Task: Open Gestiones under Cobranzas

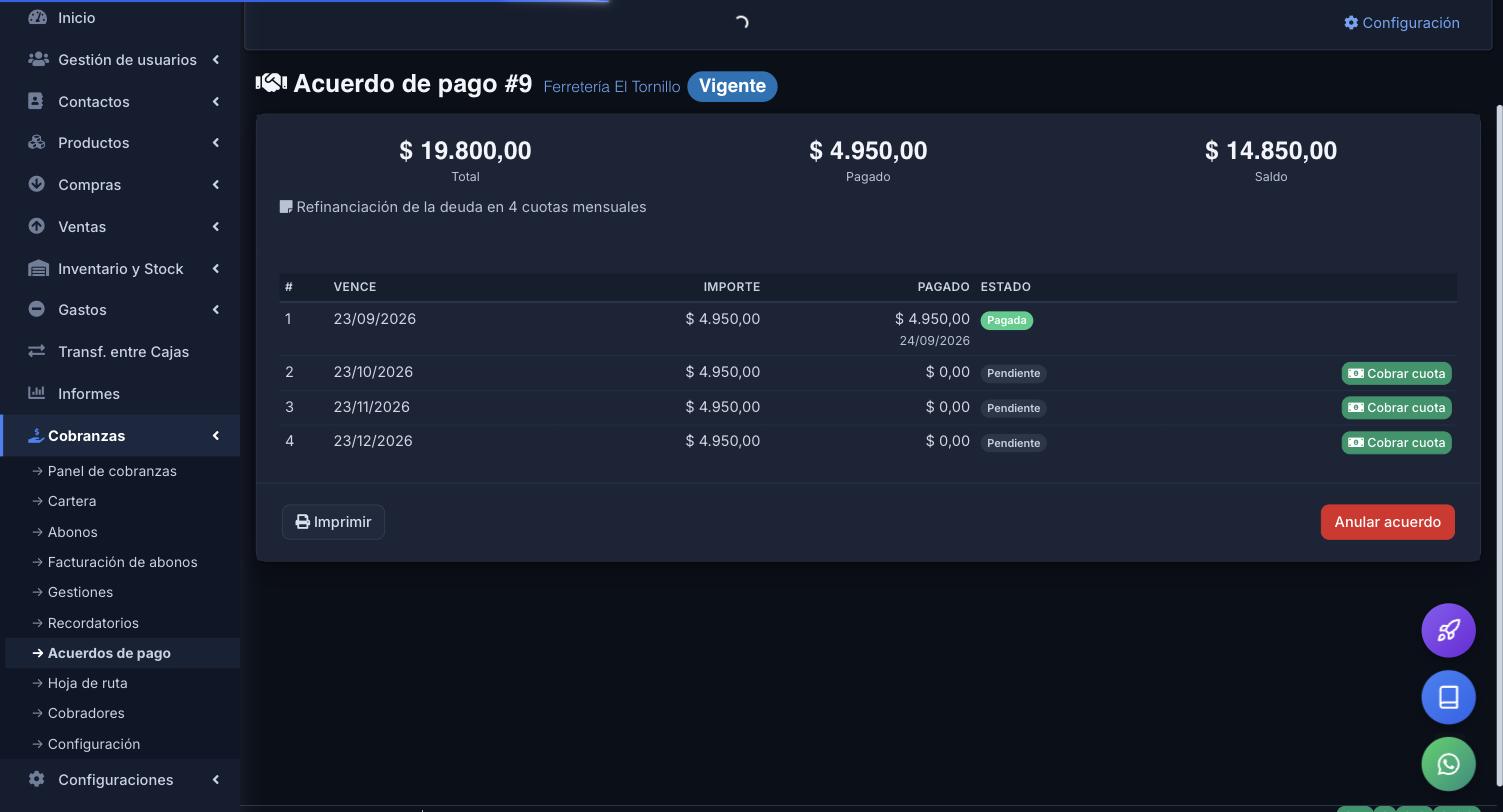Action: 80,592
